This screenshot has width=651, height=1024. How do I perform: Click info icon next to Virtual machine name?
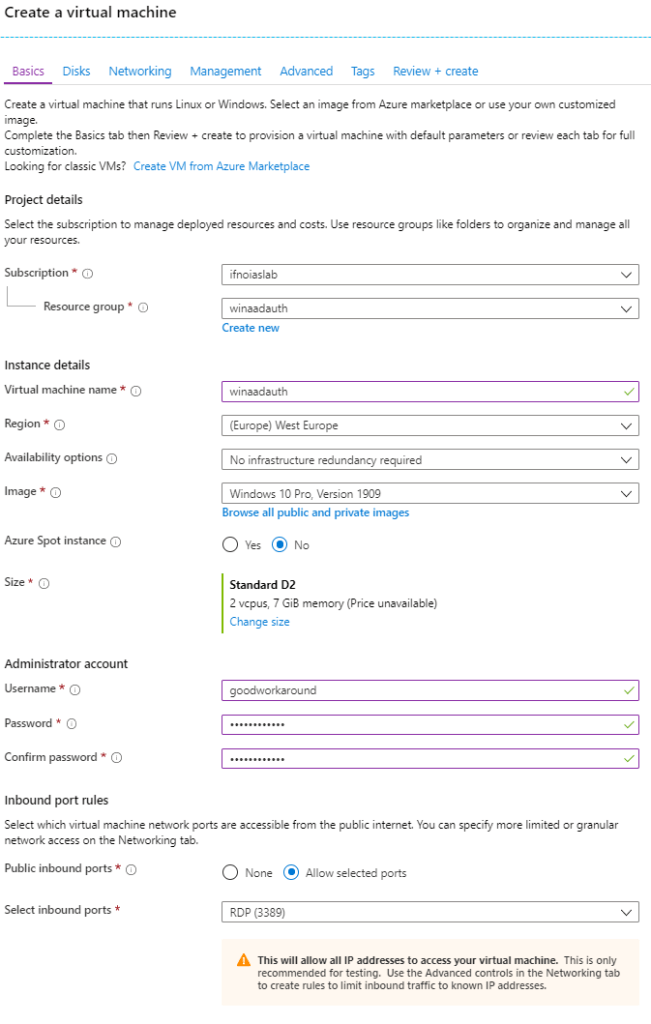[136, 391]
